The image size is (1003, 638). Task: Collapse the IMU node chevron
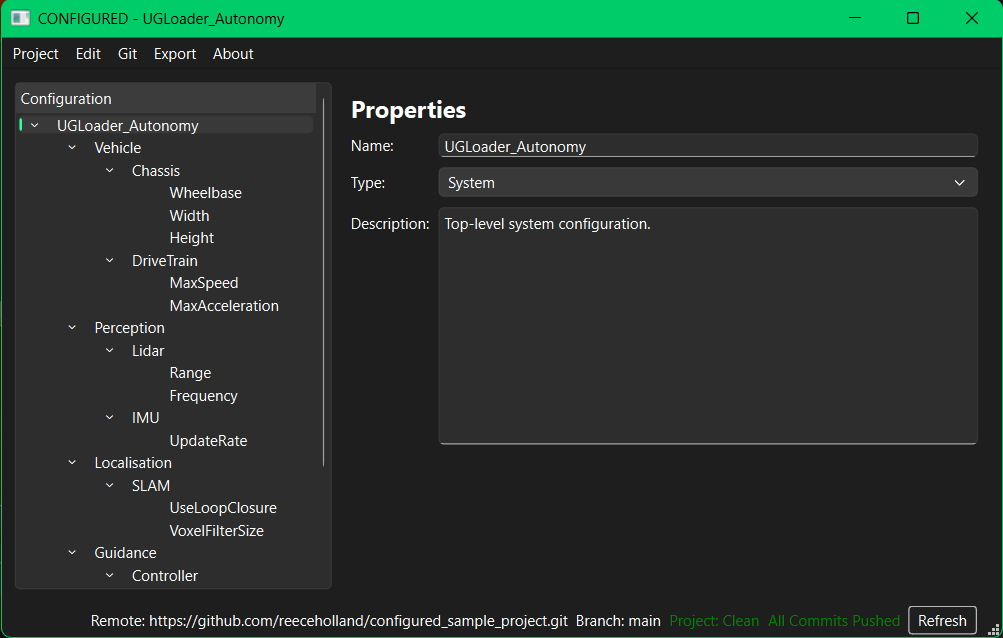coord(110,417)
